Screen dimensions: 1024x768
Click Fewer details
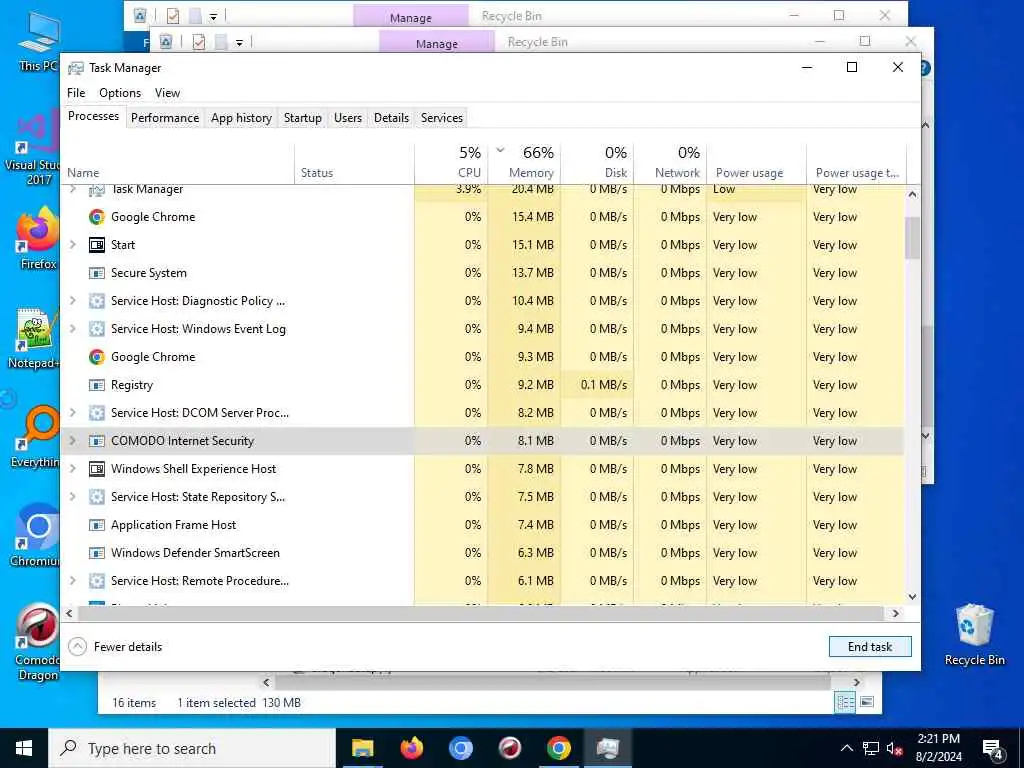coord(116,647)
